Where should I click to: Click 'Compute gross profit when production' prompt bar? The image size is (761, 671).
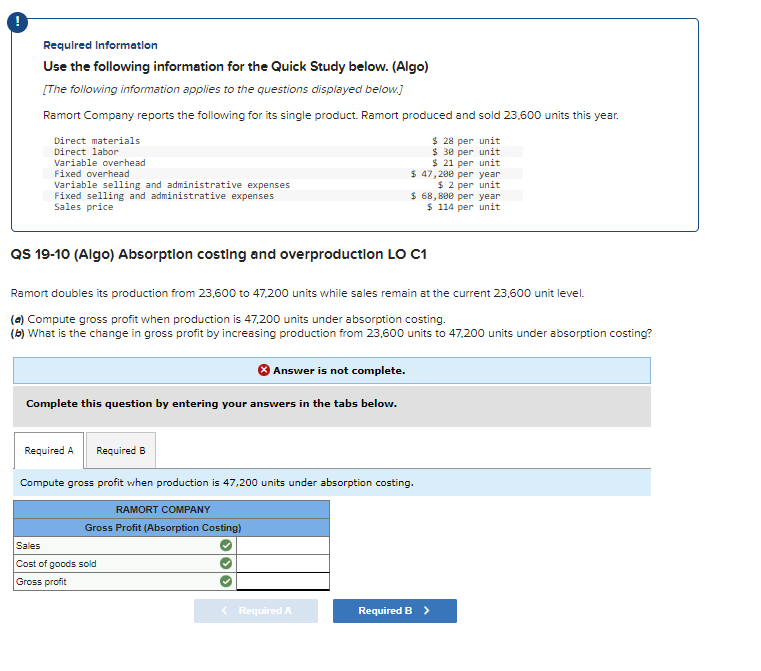point(332,483)
